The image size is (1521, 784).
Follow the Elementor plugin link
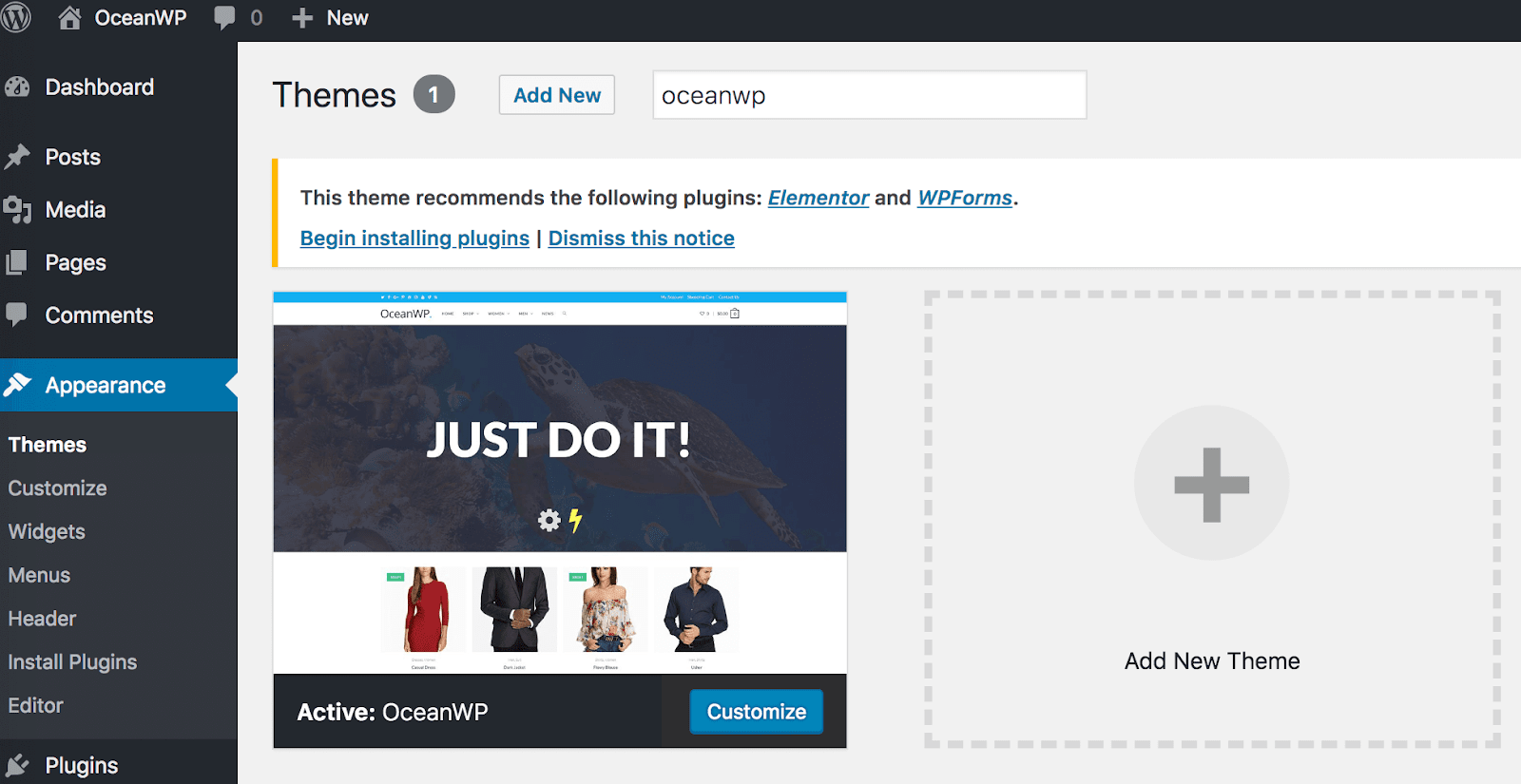tap(818, 198)
